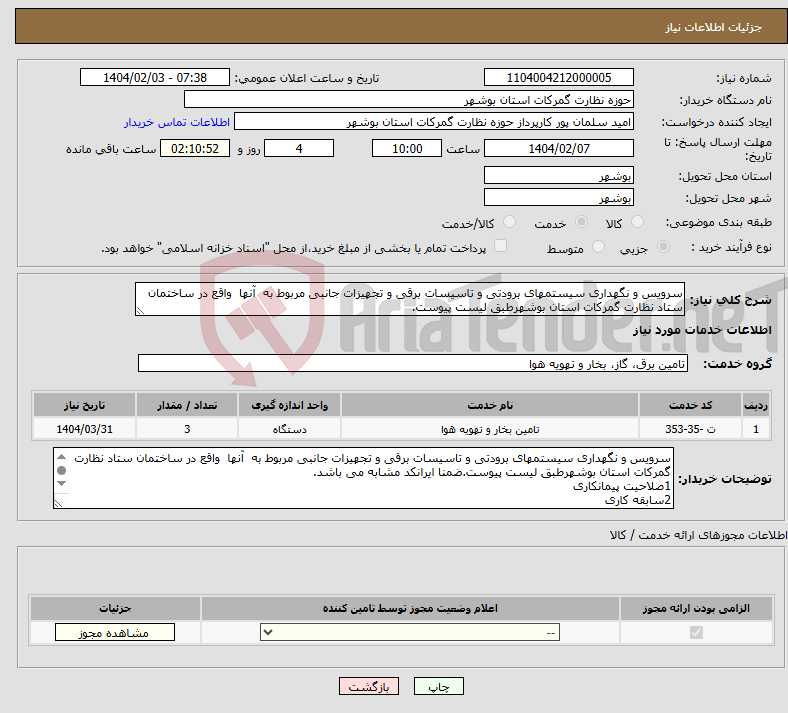Click the ایجاد کننده درخواست field
Image resolution: width=788 pixels, height=713 pixels.
434,122
